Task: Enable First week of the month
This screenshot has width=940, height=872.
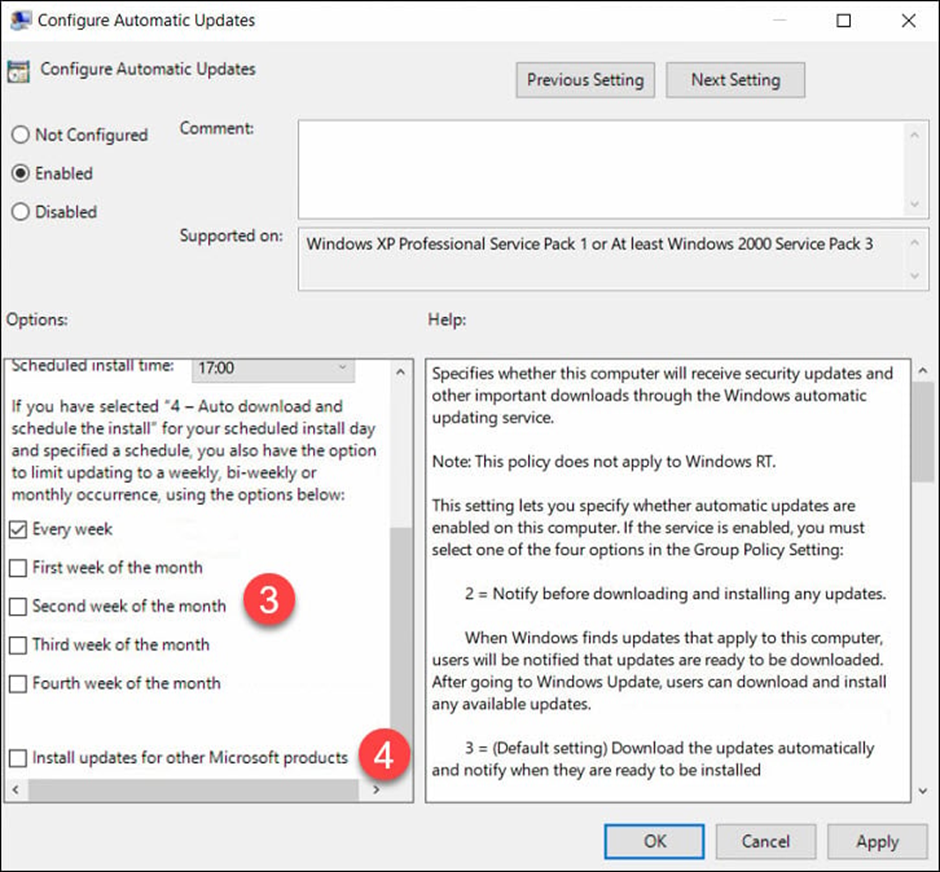Action: (17, 567)
